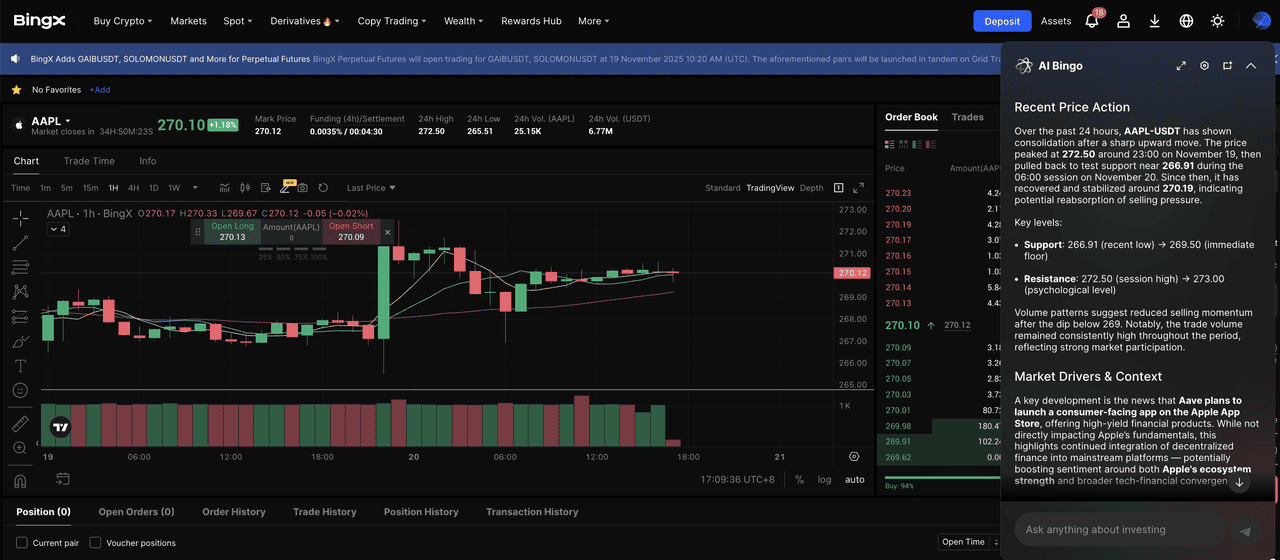Viewport: 1280px width, 560px height.
Task: Open the notifications bell
Action: tap(1092, 21)
